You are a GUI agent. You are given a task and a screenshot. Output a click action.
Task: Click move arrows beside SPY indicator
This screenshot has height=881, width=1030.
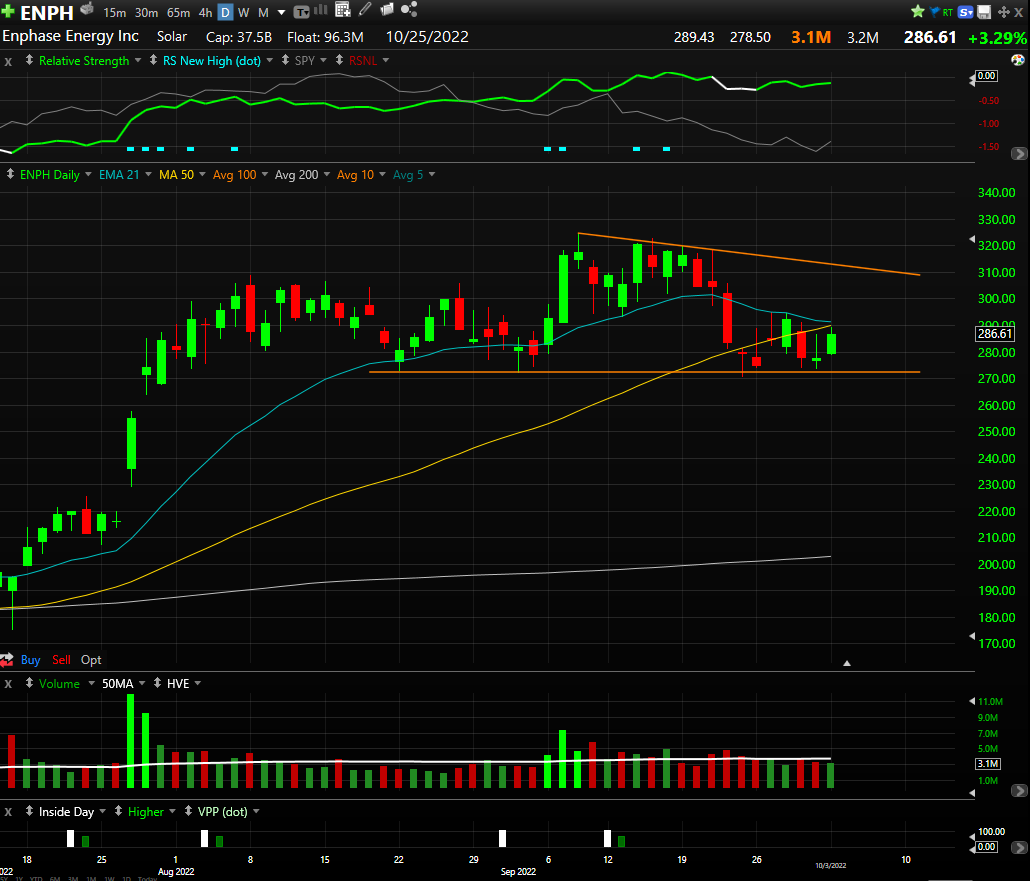(285, 60)
